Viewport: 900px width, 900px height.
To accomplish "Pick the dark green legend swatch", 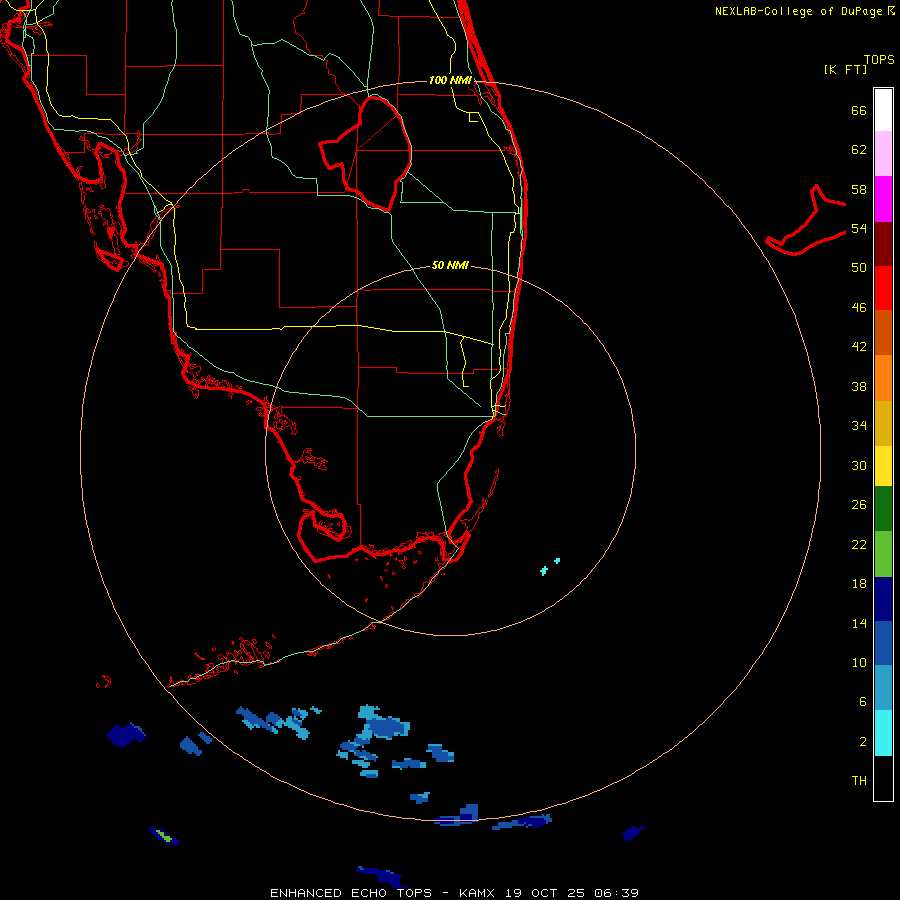I will 883,509.
